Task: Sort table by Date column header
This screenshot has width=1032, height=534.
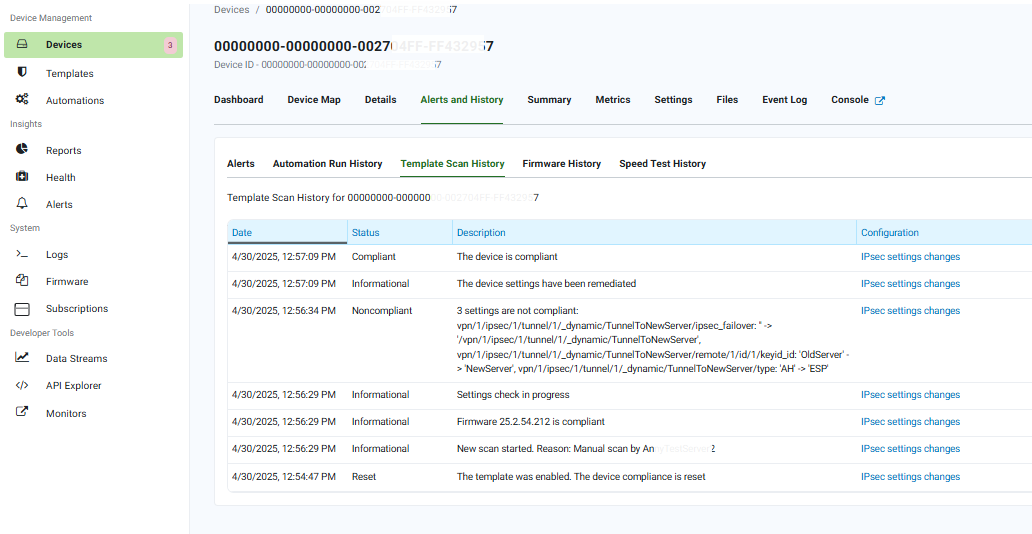Action: [242, 233]
